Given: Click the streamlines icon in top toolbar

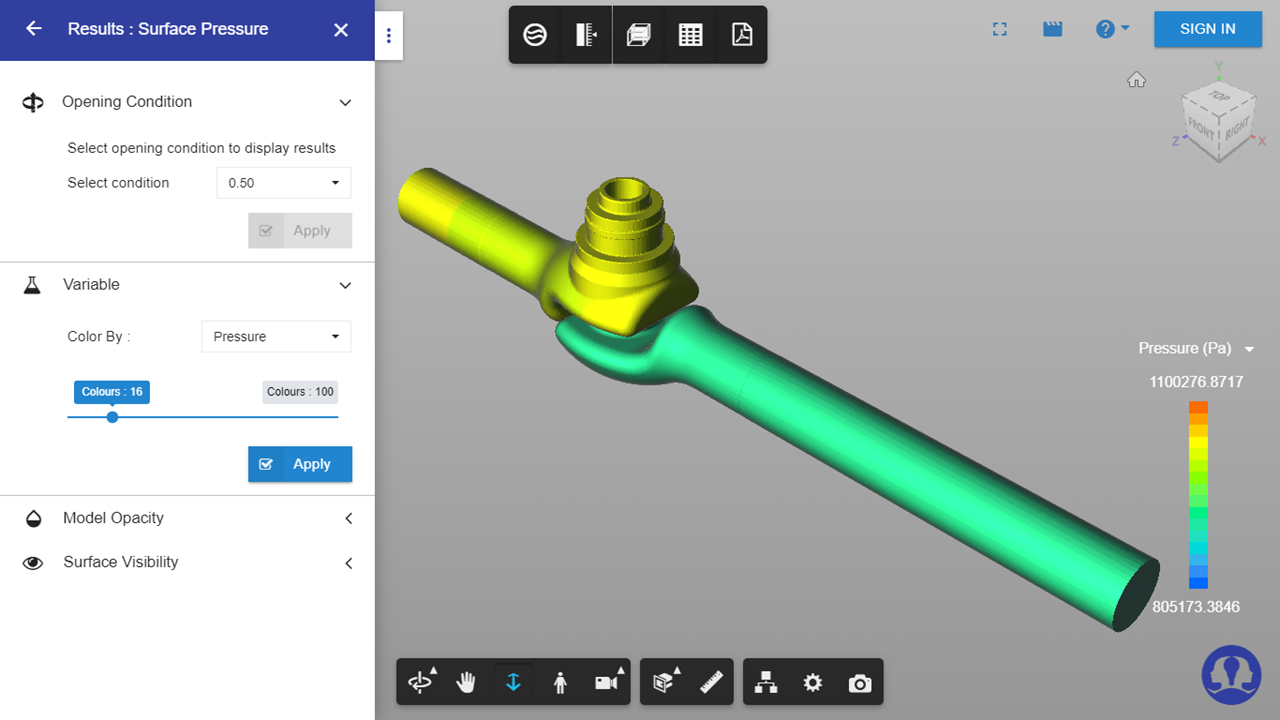Looking at the screenshot, I should 535,35.
